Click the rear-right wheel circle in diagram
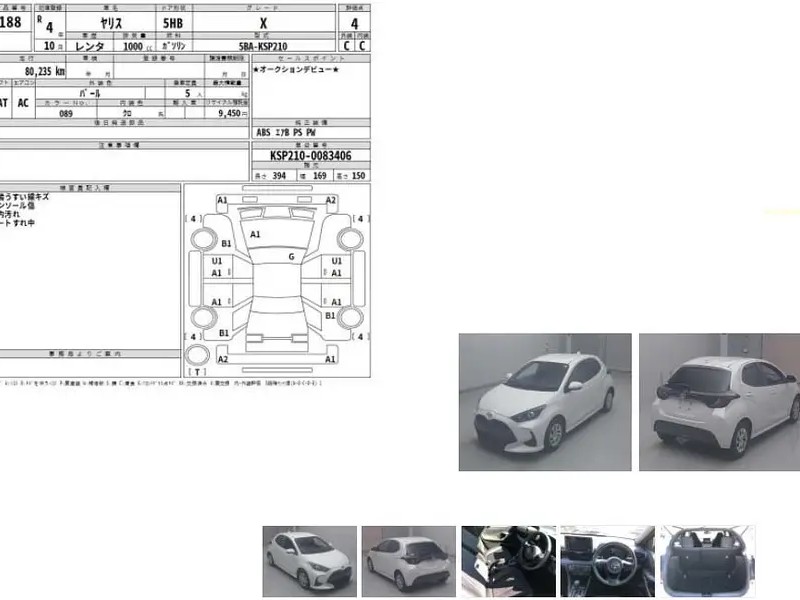 [x=349, y=318]
